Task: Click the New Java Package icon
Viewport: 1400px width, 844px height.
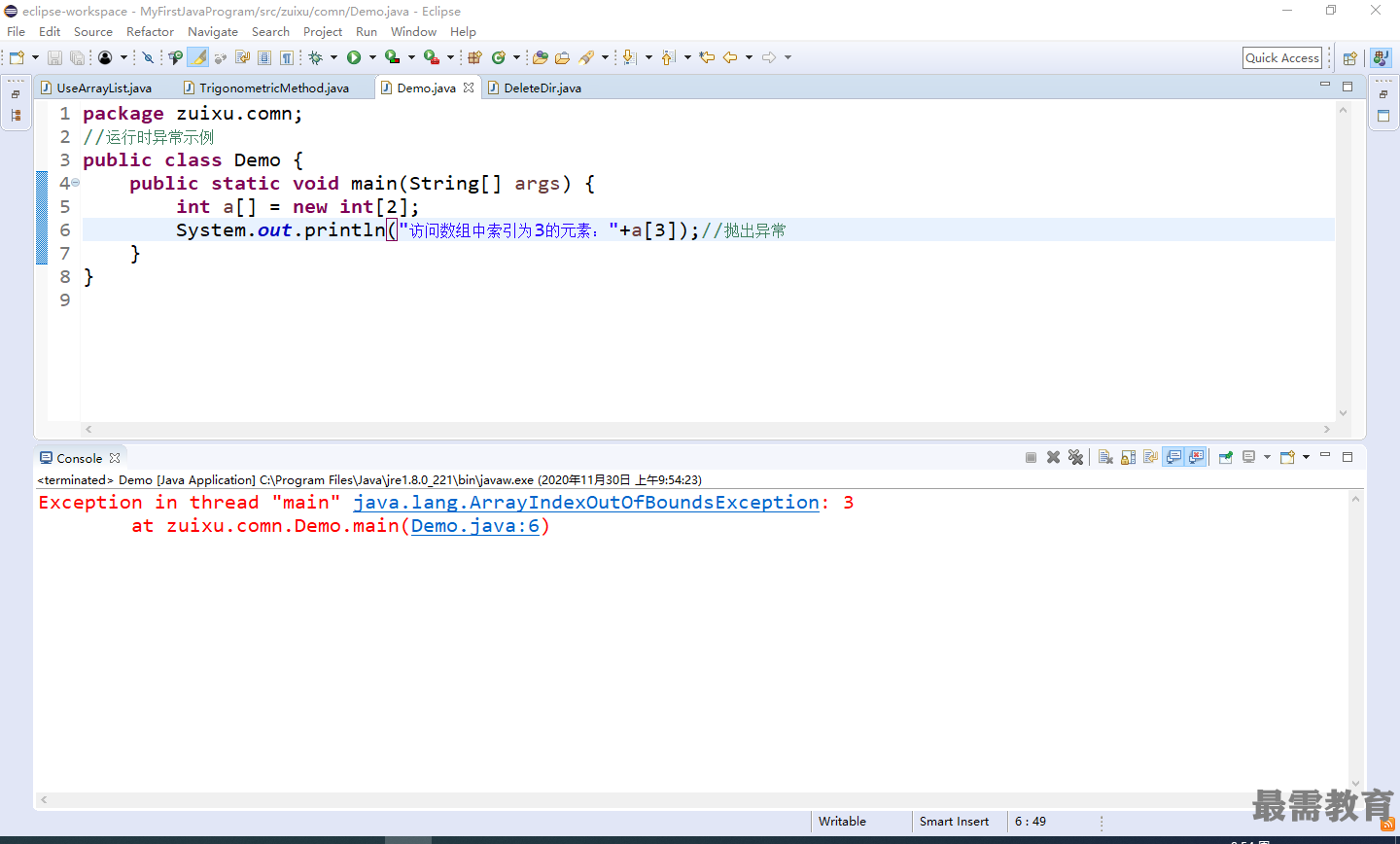Action: (474, 57)
